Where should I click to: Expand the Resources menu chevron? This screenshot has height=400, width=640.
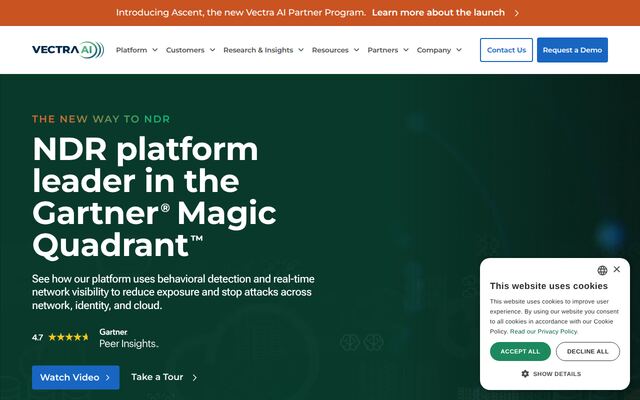click(357, 50)
